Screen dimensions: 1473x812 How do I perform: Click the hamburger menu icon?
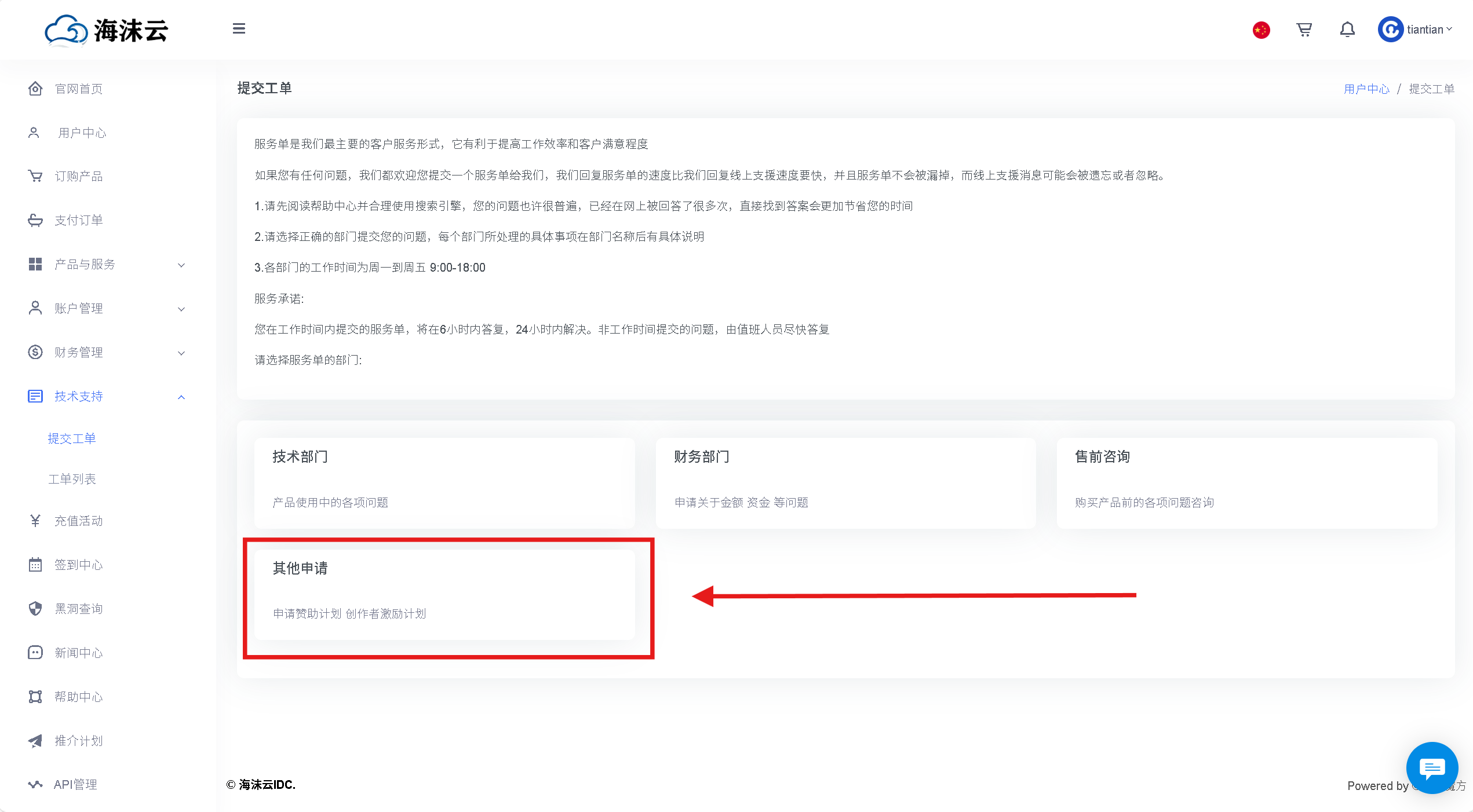click(x=239, y=29)
